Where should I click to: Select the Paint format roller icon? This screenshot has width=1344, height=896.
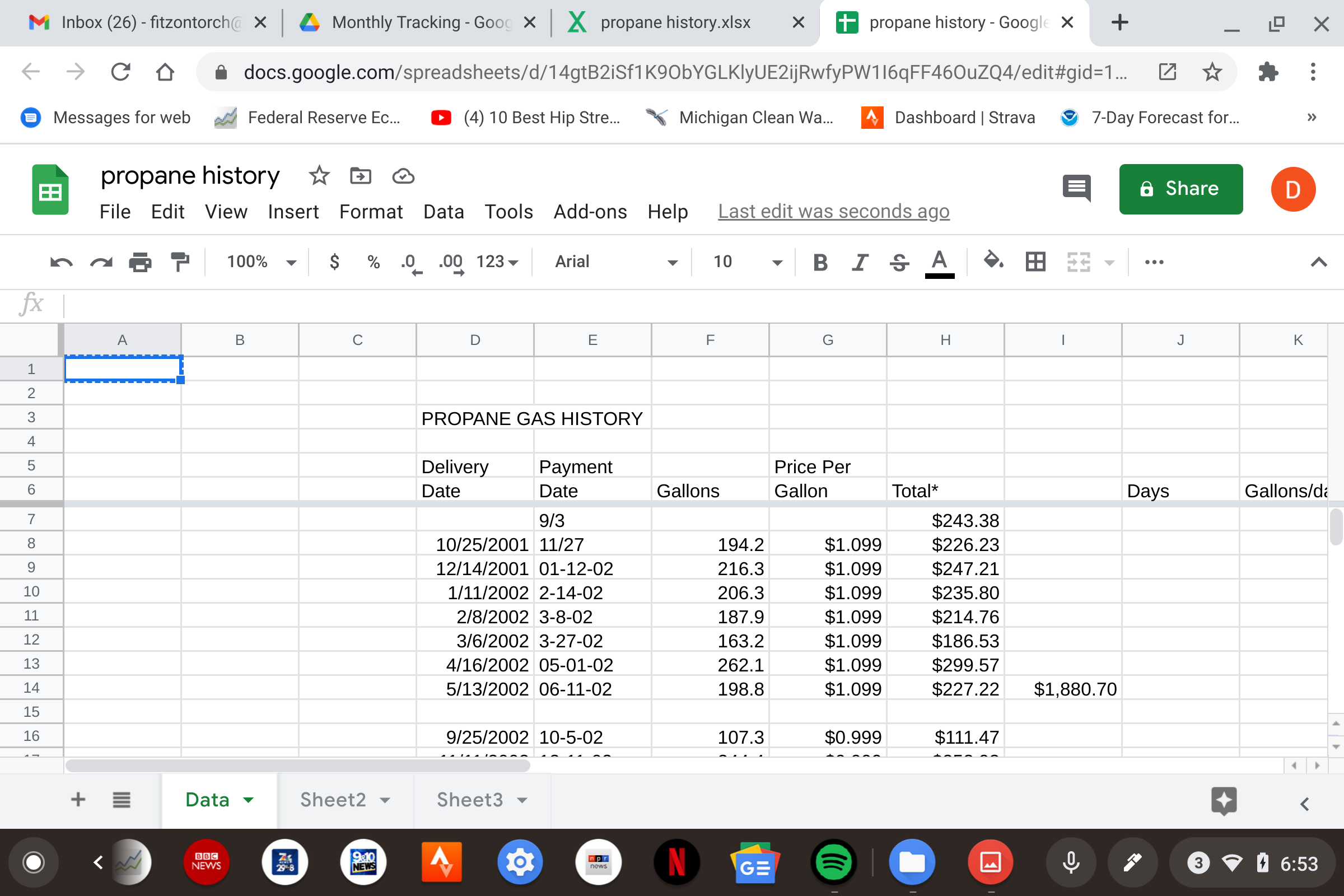coord(180,262)
